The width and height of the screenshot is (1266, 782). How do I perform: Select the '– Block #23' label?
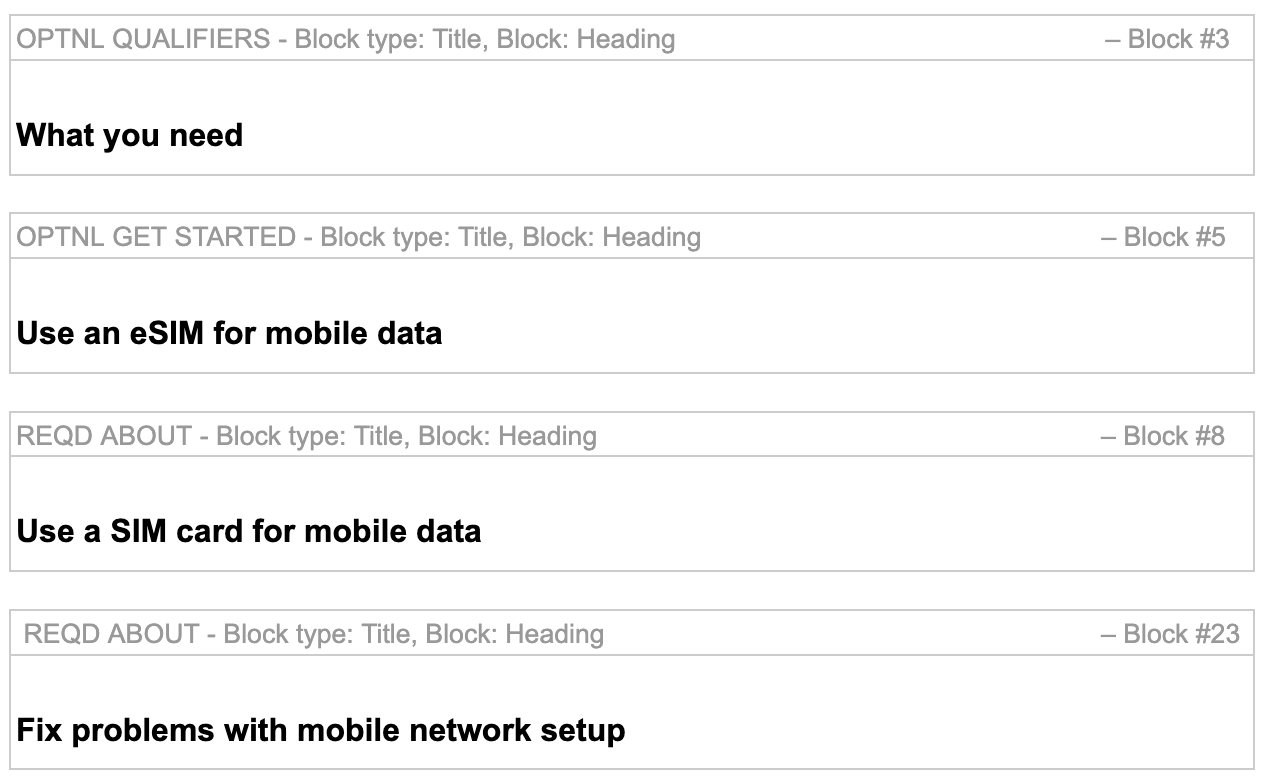pyautogui.click(x=1170, y=634)
